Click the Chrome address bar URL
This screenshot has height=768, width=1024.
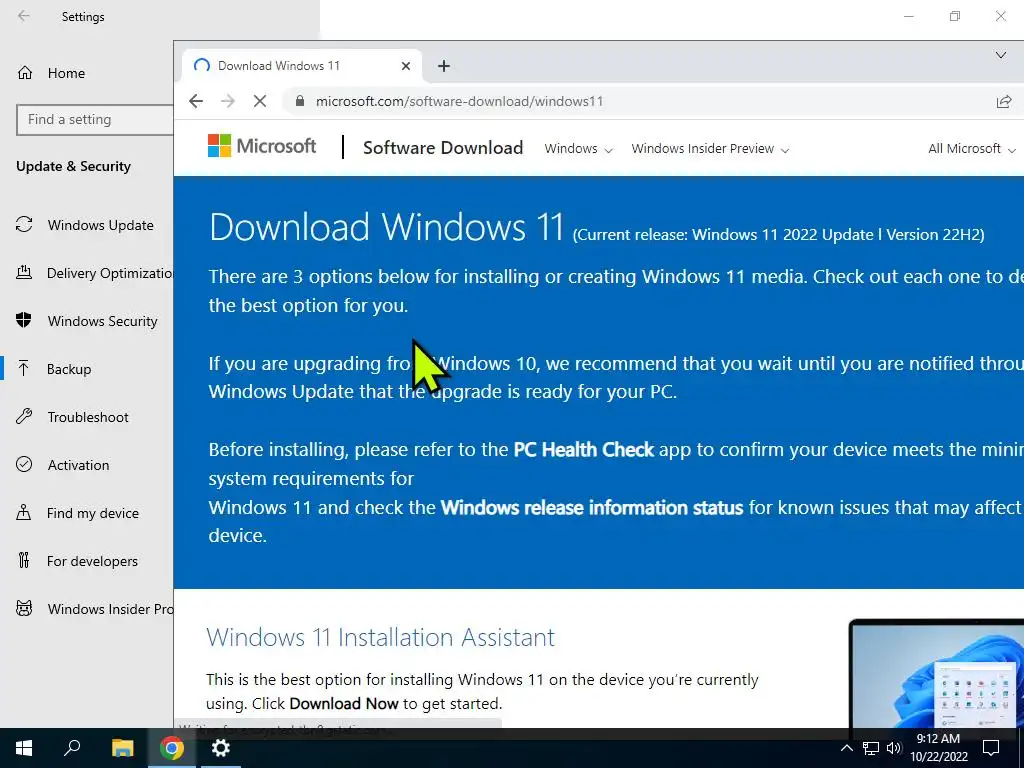pos(459,101)
